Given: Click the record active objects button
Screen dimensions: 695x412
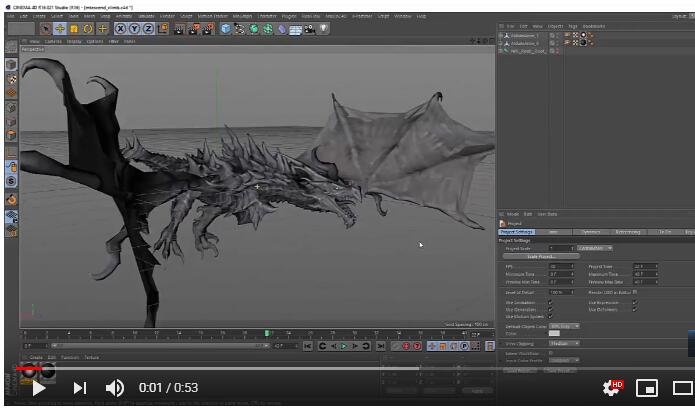Looking at the screenshot, I should (406, 346).
